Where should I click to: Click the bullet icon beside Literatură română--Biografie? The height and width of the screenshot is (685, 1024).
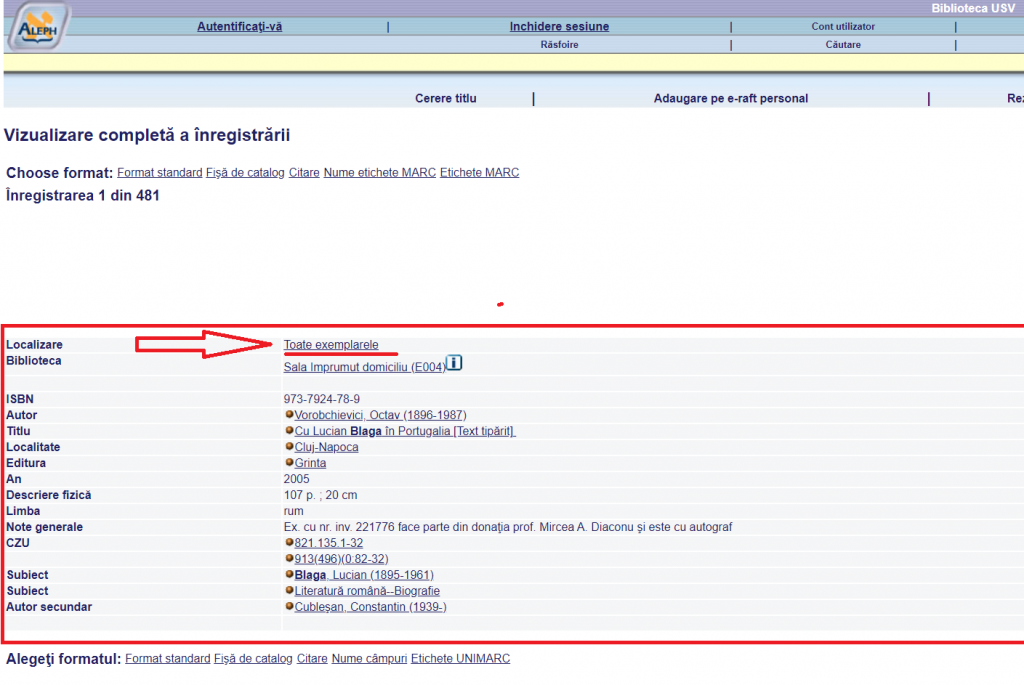289,591
